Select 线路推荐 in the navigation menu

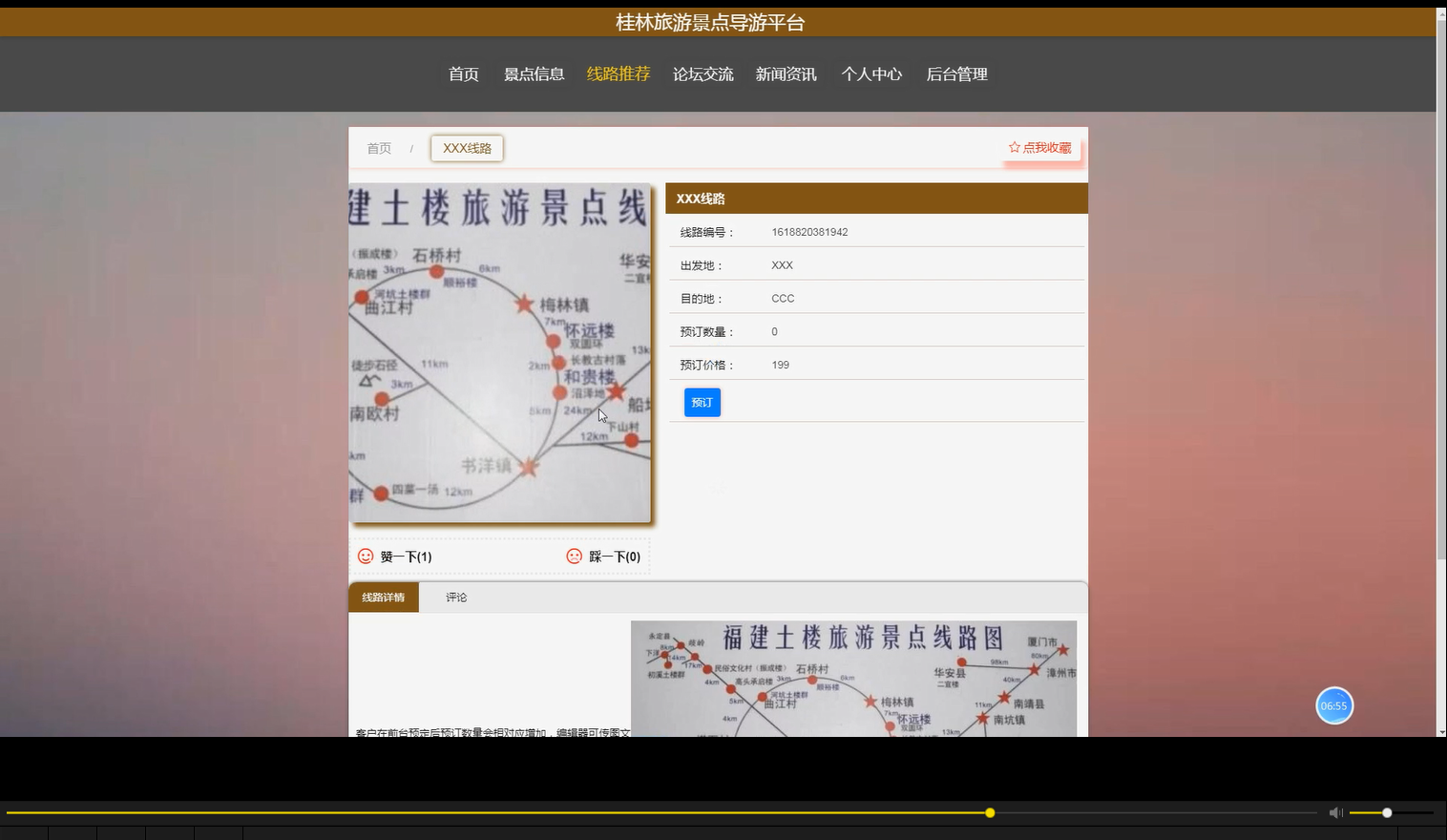coord(619,73)
